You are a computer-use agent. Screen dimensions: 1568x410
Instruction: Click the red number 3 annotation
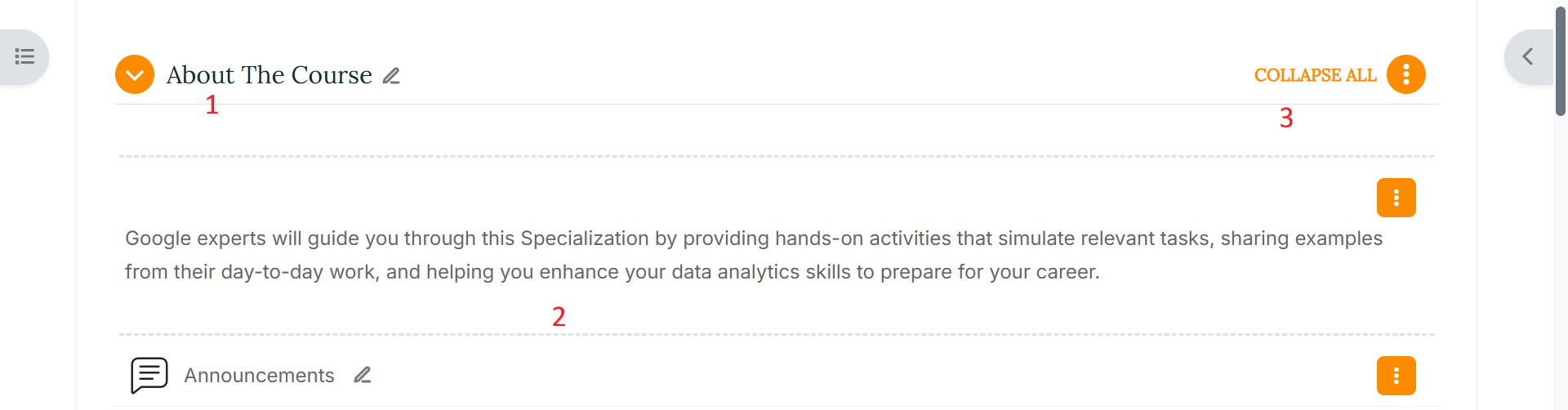coord(1286,118)
